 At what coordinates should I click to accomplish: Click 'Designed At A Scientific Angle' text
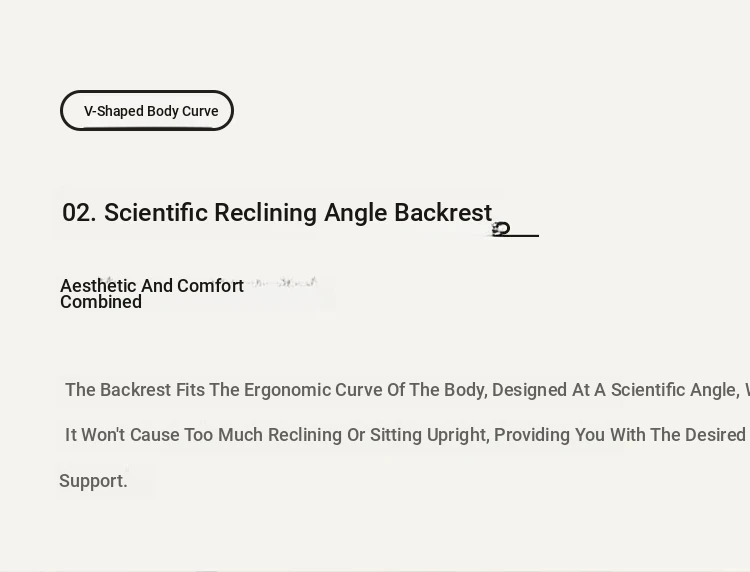point(615,390)
